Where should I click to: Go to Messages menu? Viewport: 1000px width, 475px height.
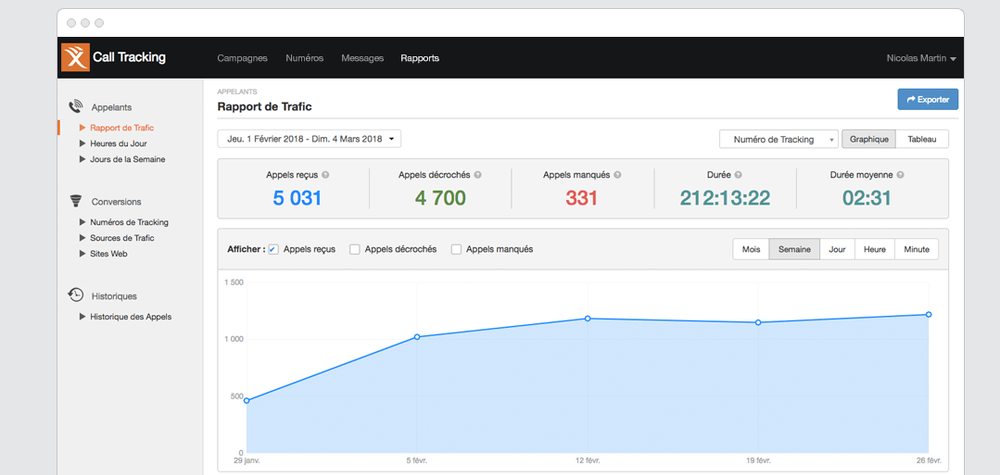[x=362, y=58]
